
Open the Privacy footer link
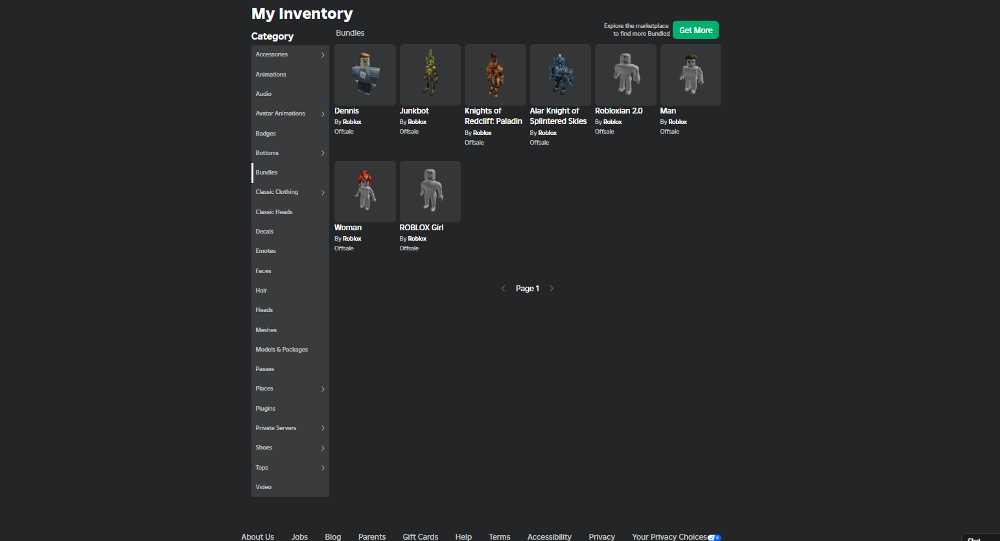pos(601,537)
